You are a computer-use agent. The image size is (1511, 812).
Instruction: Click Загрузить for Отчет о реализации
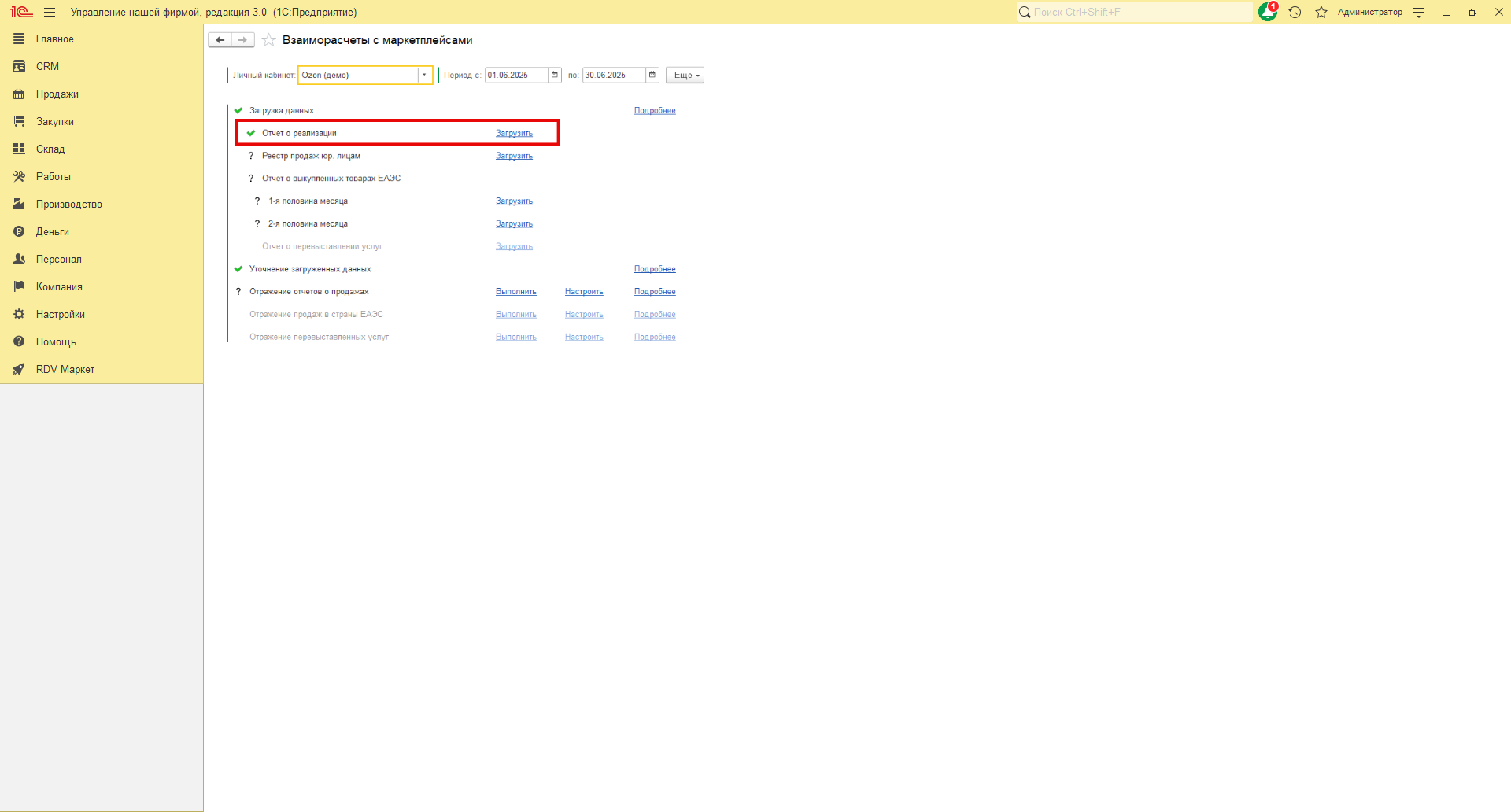[x=514, y=133]
